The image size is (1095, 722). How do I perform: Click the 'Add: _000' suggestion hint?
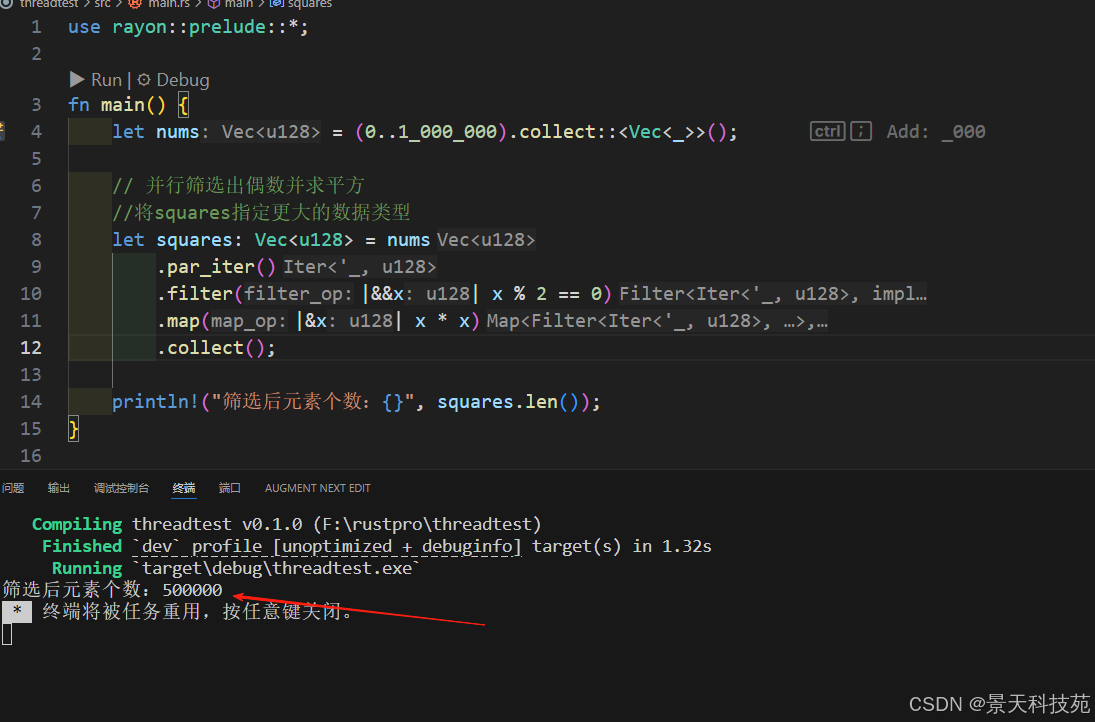click(936, 132)
